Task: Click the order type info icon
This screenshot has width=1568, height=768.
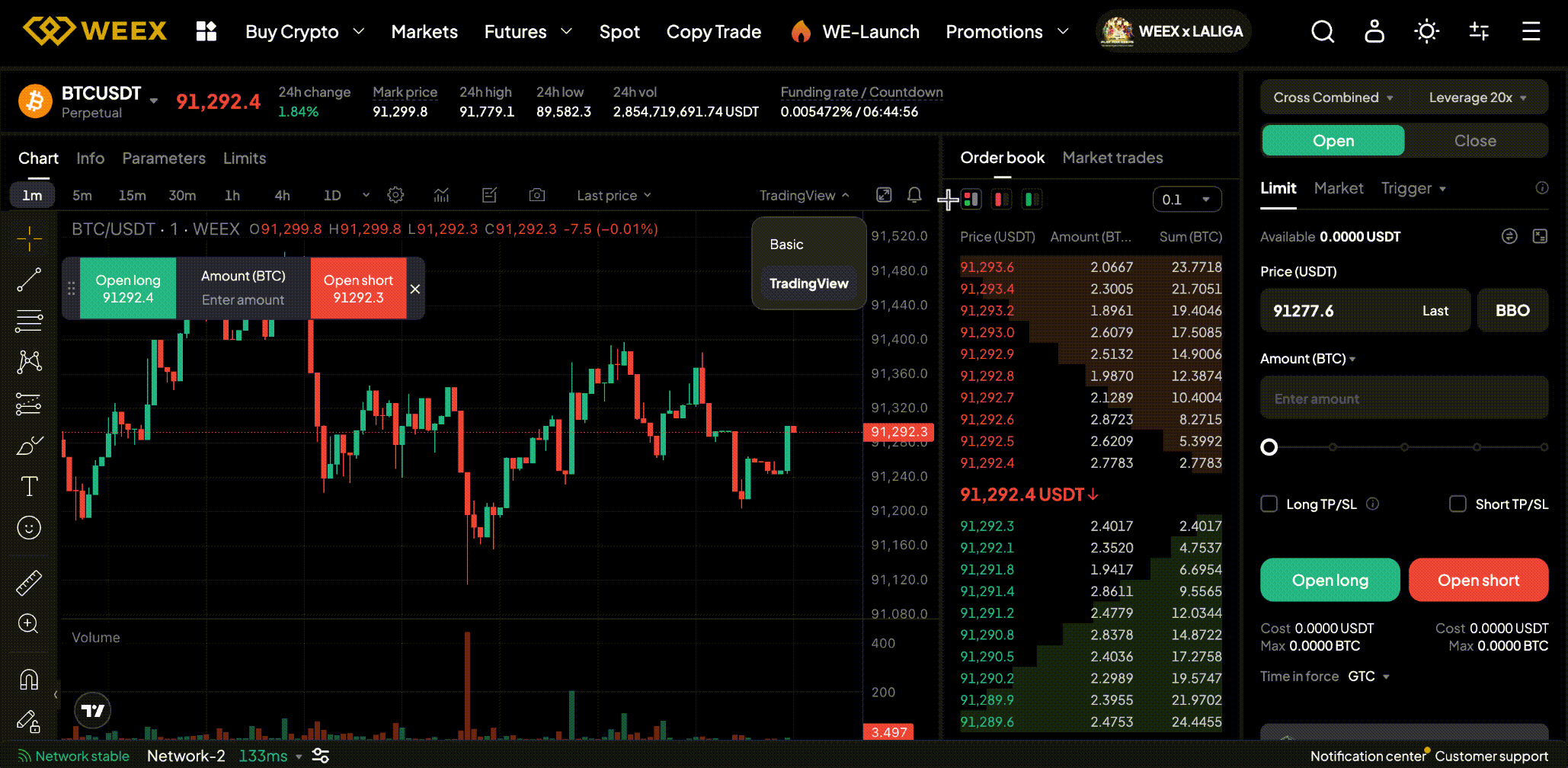Action: pos(1542,187)
